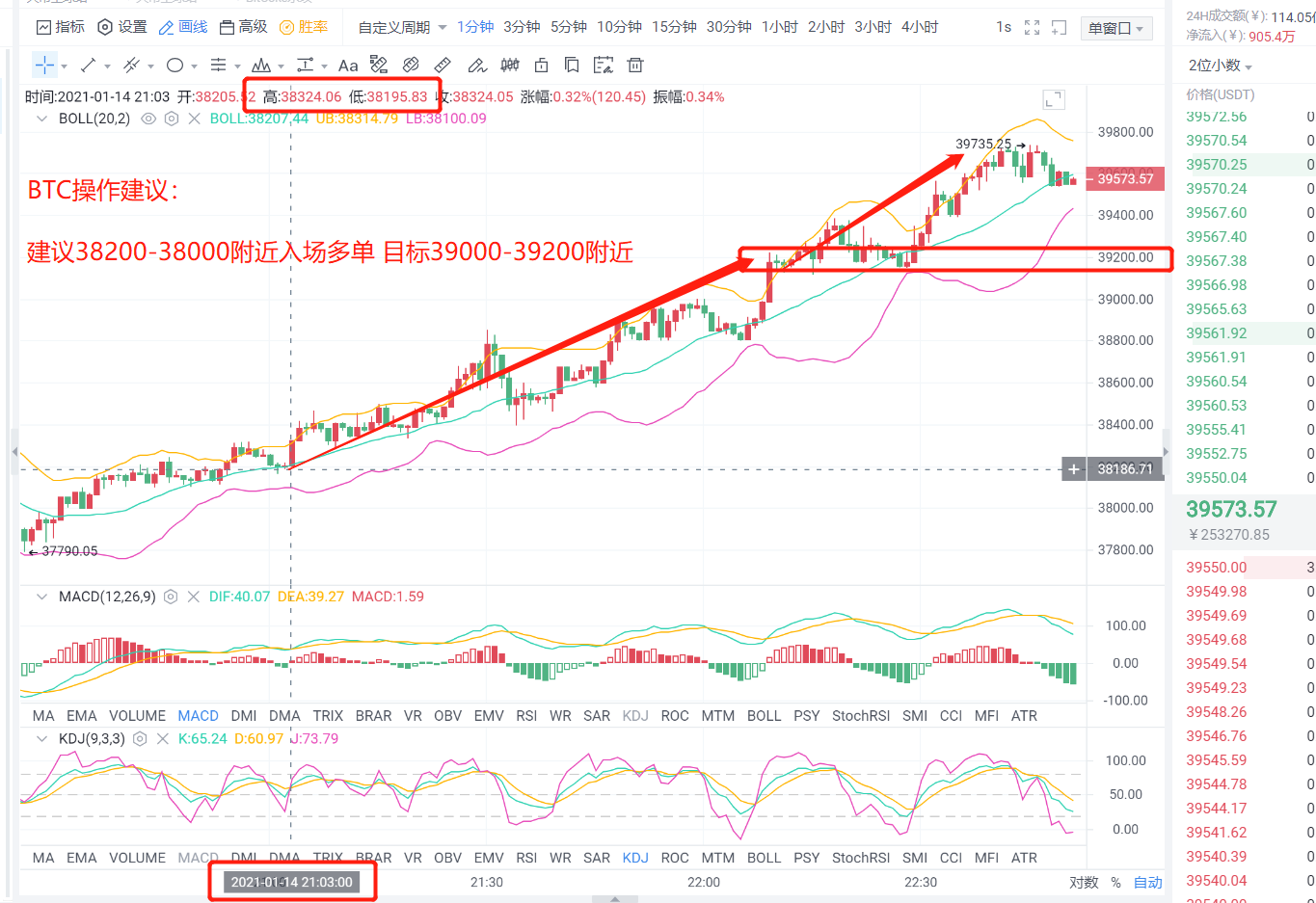The width and height of the screenshot is (1316, 903).
Task: Click the 画线 drawing button
Action: 183,27
